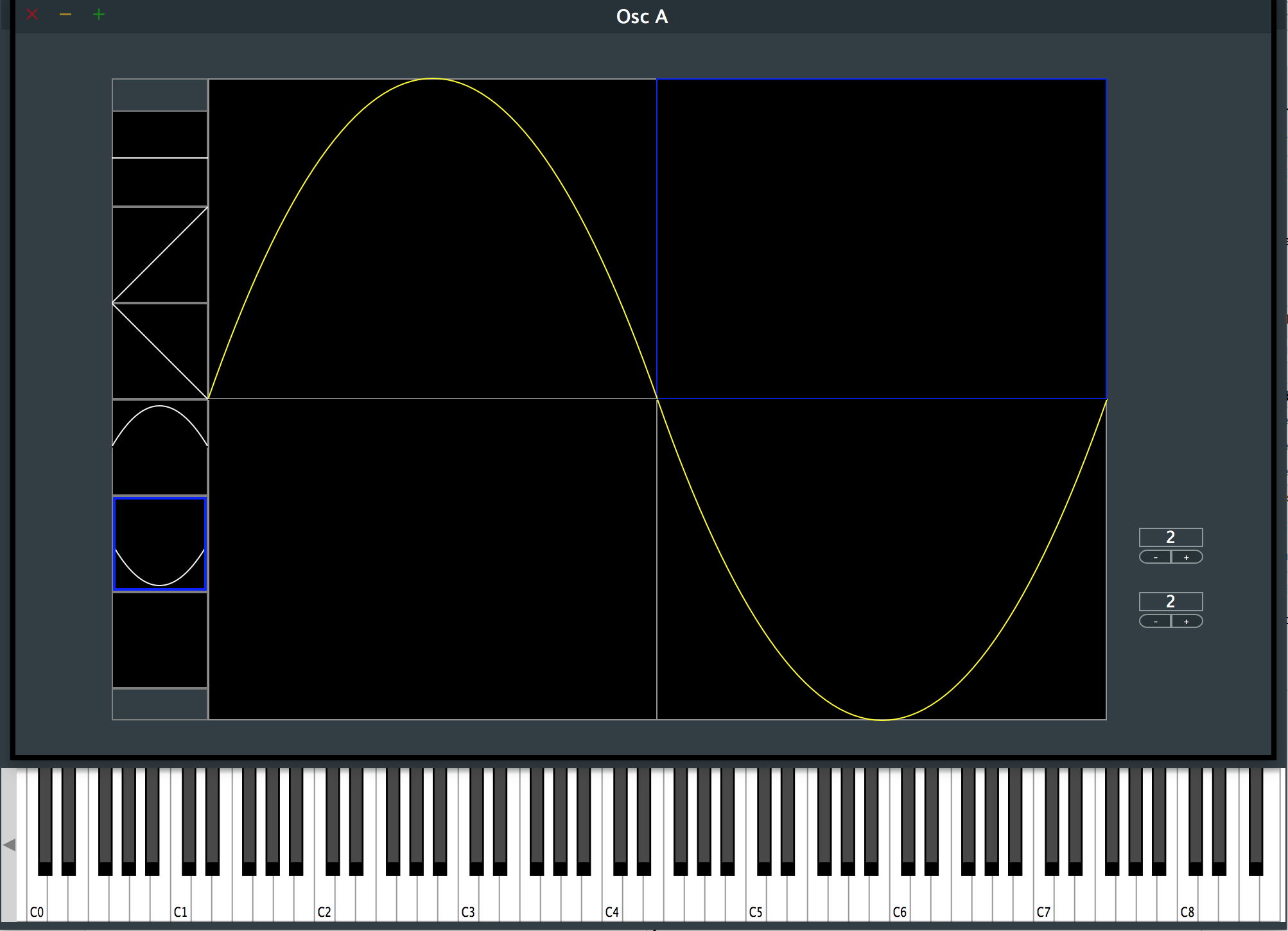
Task: Click the bottom-left waveform grid cell
Action: pyautogui.click(x=433, y=559)
